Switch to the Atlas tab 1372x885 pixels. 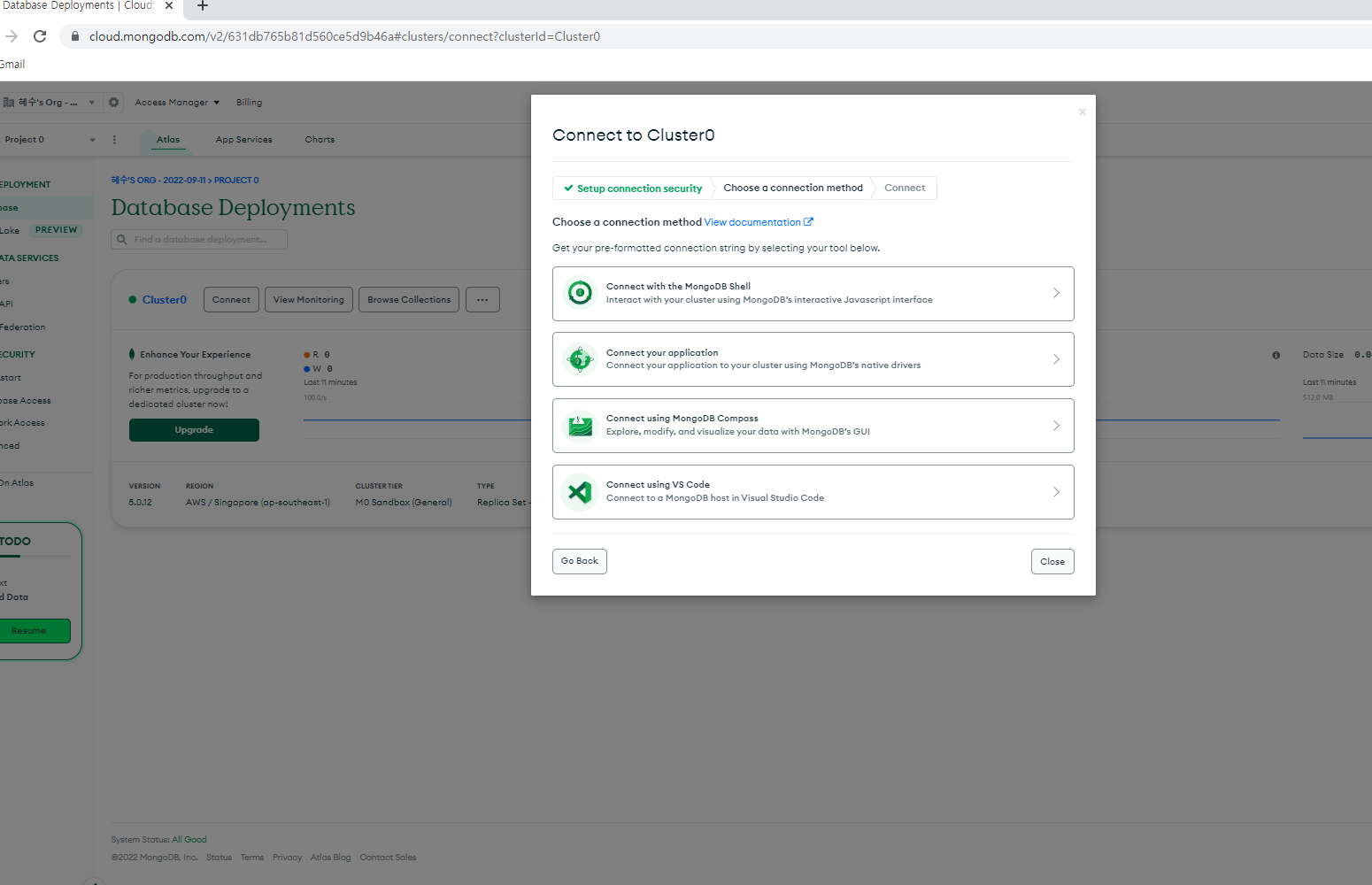(168, 140)
